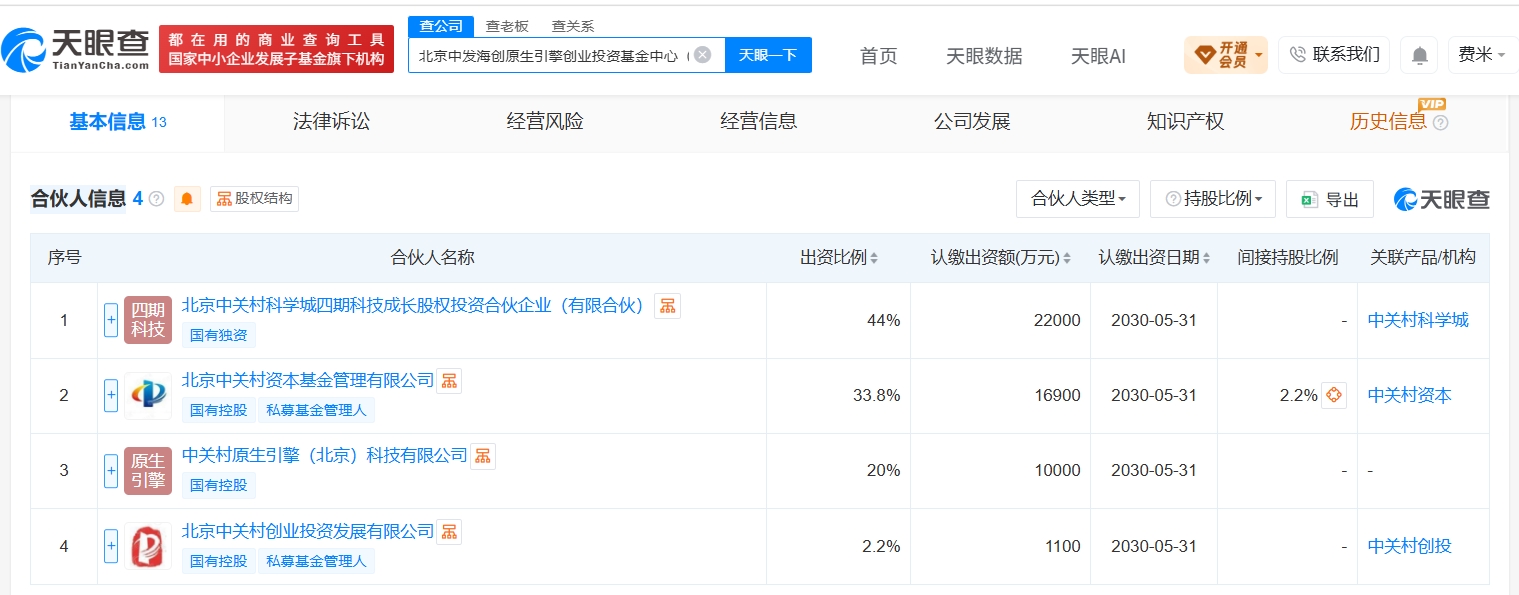This screenshot has width=1519, height=595.
Task: Click the 北京中关村创业投资发展 company logo
Action: click(148, 546)
